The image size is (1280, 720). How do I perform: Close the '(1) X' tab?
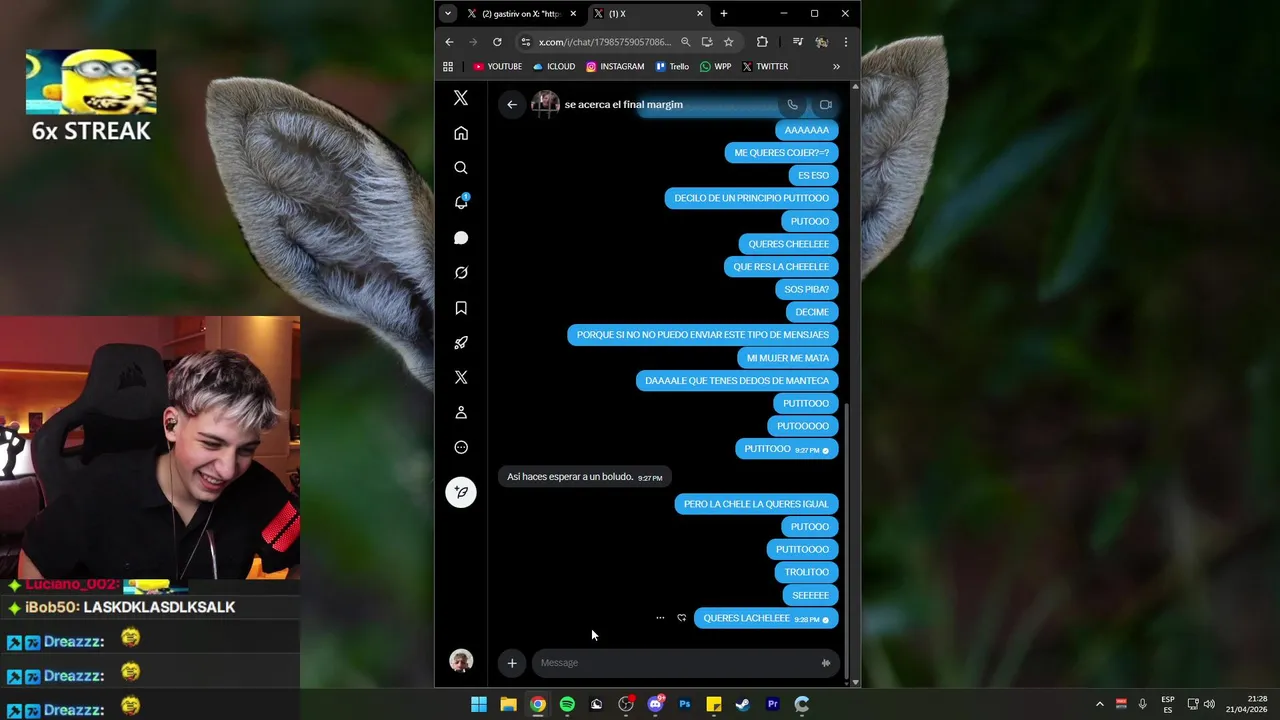(x=700, y=14)
